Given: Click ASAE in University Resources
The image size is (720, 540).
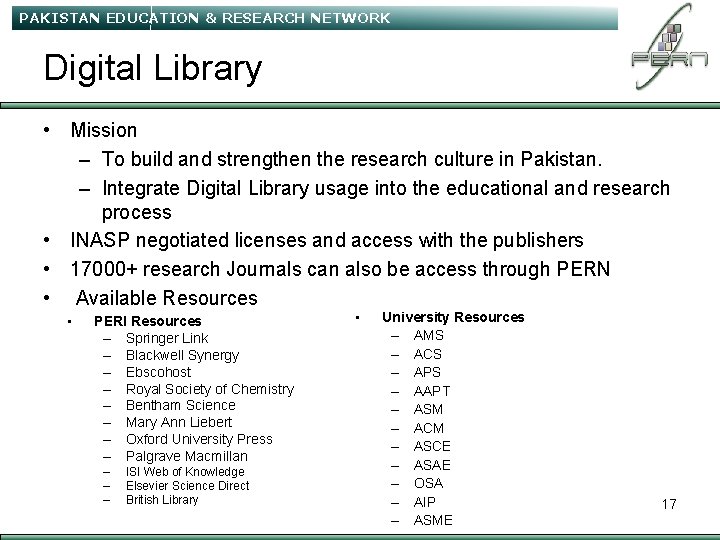Looking at the screenshot, I should point(432,466).
